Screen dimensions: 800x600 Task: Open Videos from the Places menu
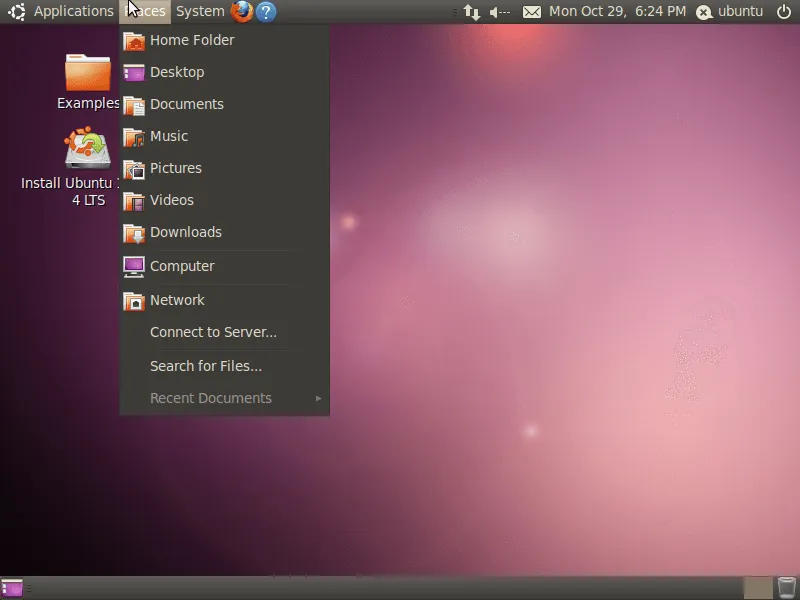coord(224,201)
